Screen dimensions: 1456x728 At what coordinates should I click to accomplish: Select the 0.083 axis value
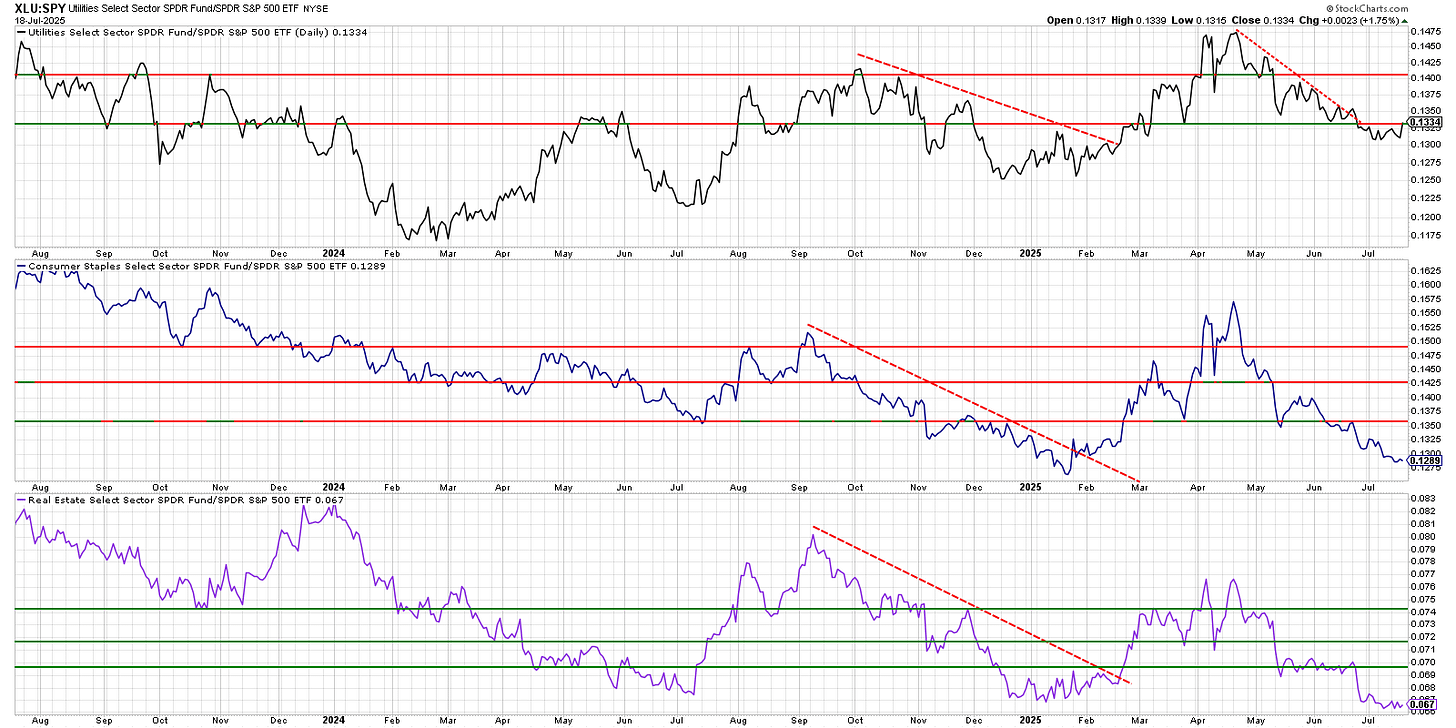tap(1423, 498)
